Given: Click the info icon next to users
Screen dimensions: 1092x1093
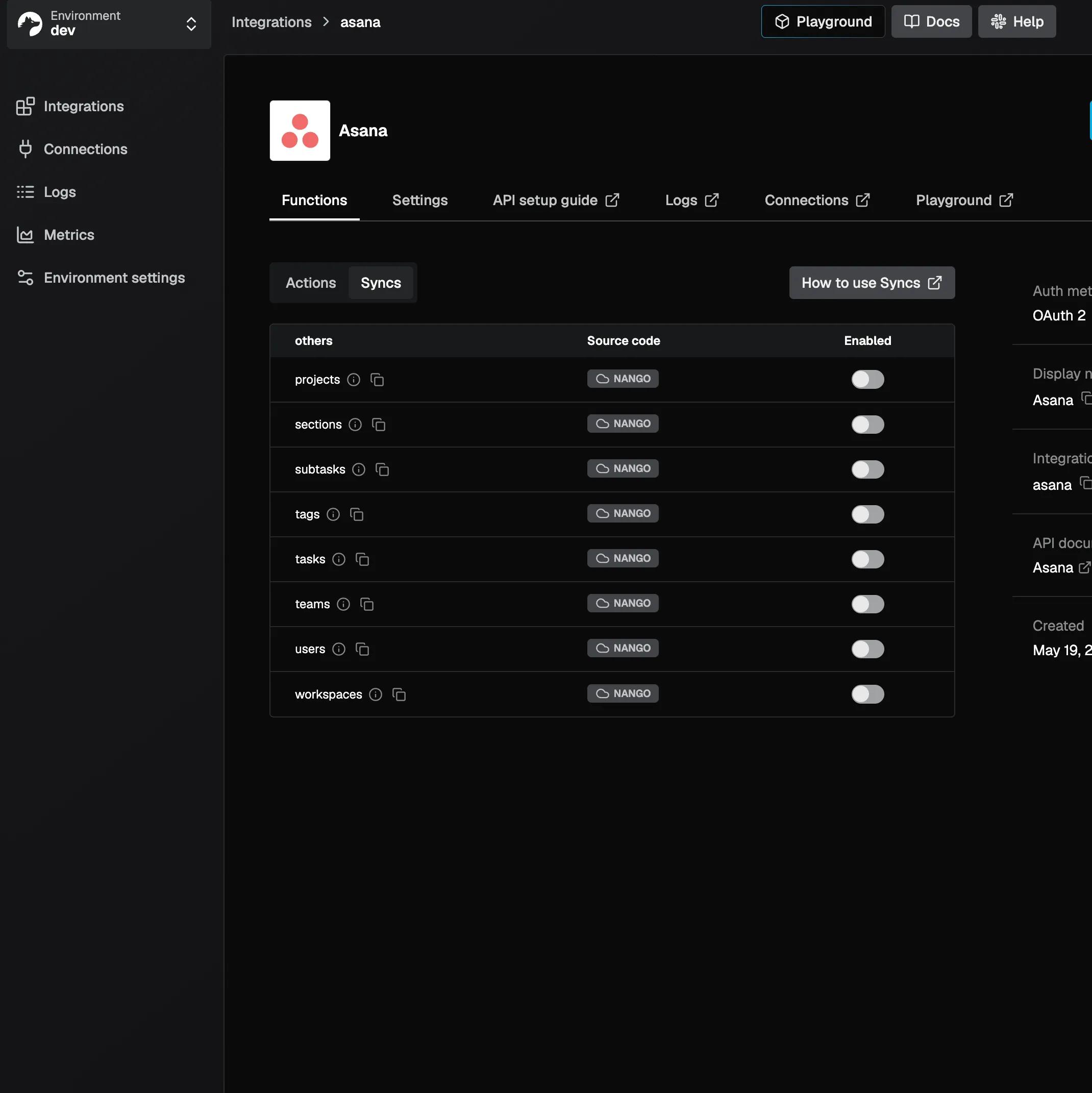Looking at the screenshot, I should point(339,649).
